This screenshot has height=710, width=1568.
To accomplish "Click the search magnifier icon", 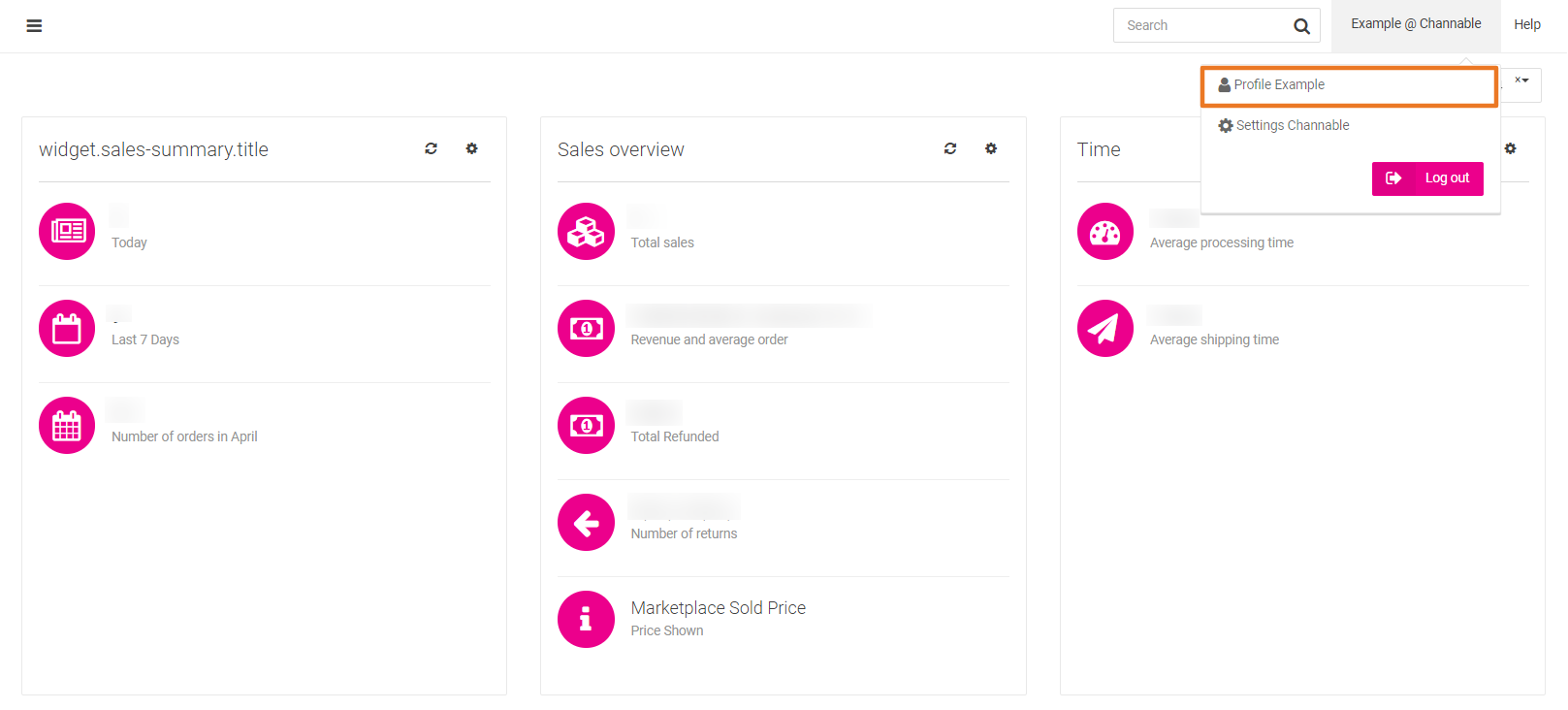I will tap(1301, 26).
